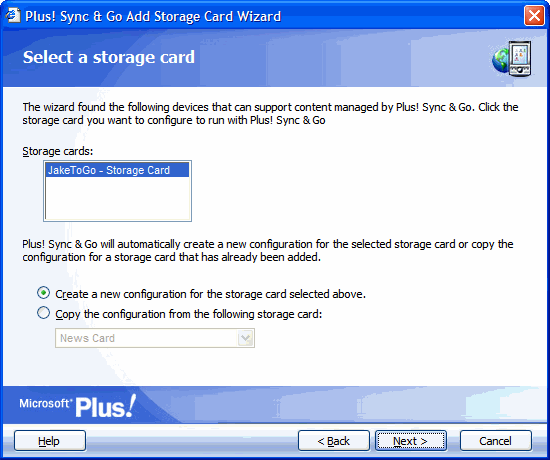Image resolution: width=550 pixels, height=460 pixels.
Task: Click the wizard title bar text
Action: pos(153,16)
